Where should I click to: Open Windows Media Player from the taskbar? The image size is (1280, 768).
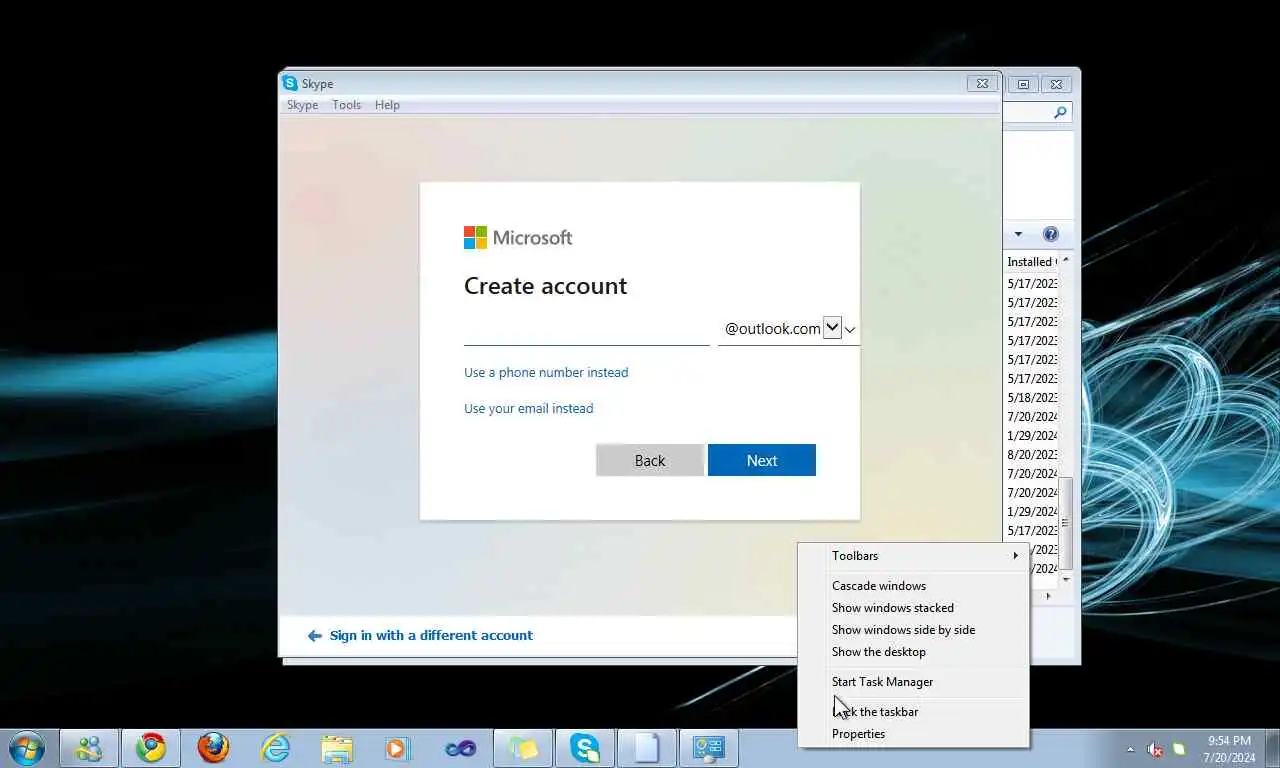click(398, 748)
